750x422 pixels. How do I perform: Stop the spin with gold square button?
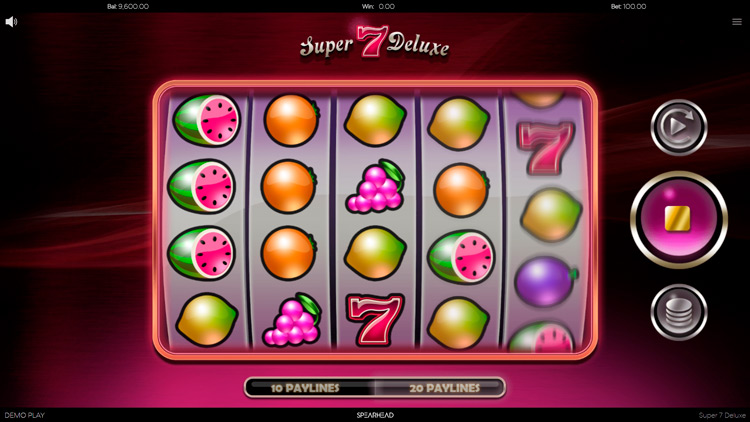tap(679, 220)
